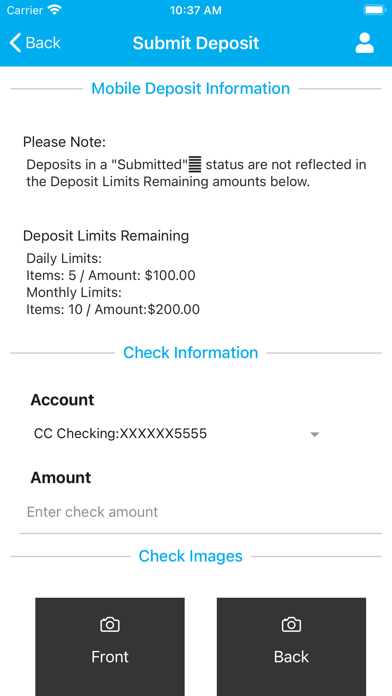The height and width of the screenshot is (696, 392).
Task: Click the Daily Limits amount $100.00 line
Action: [111, 276]
